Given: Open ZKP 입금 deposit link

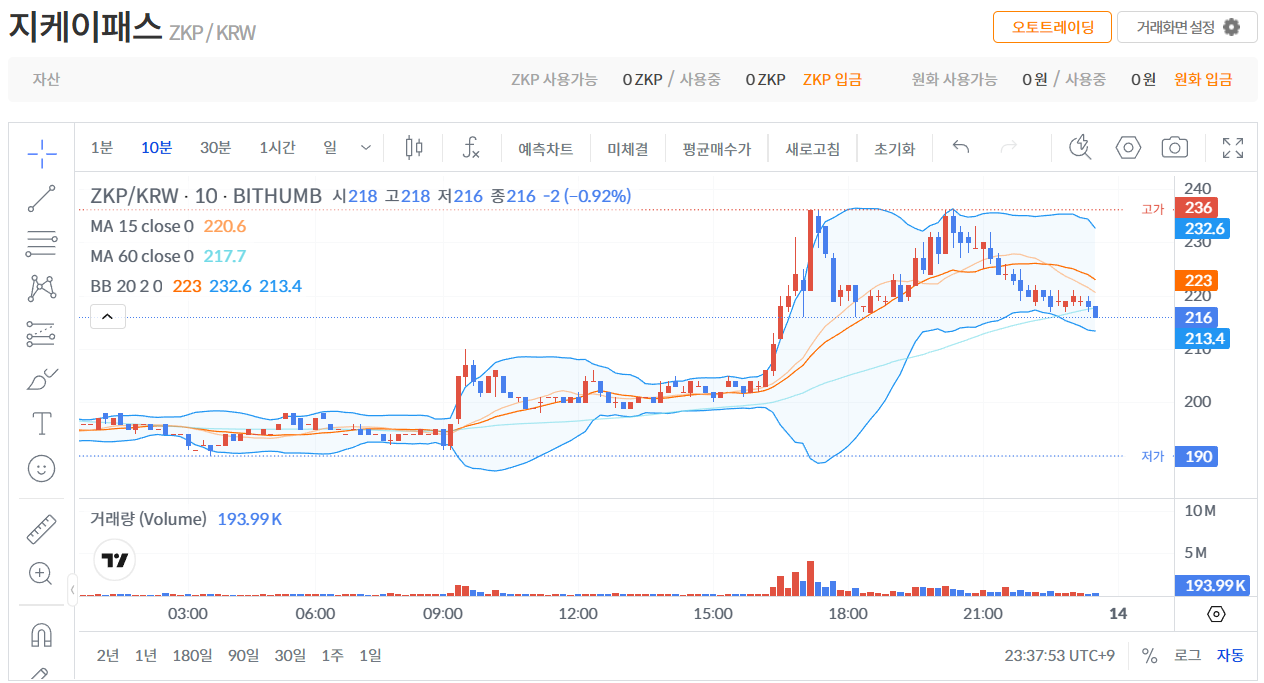Looking at the screenshot, I should (833, 78).
